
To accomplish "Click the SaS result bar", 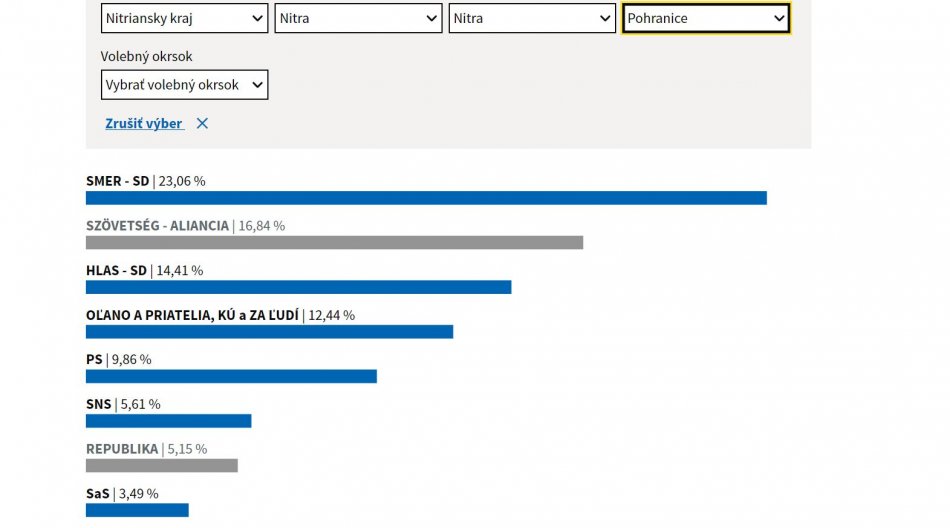I will pos(137,510).
